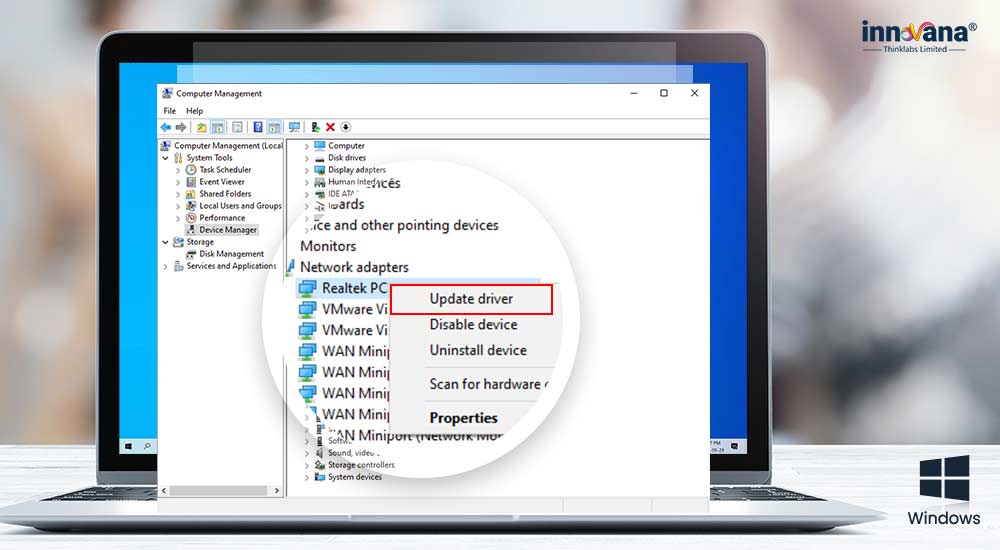The width and height of the screenshot is (1000, 550).
Task: Expand the System devices category
Action: [x=307, y=478]
